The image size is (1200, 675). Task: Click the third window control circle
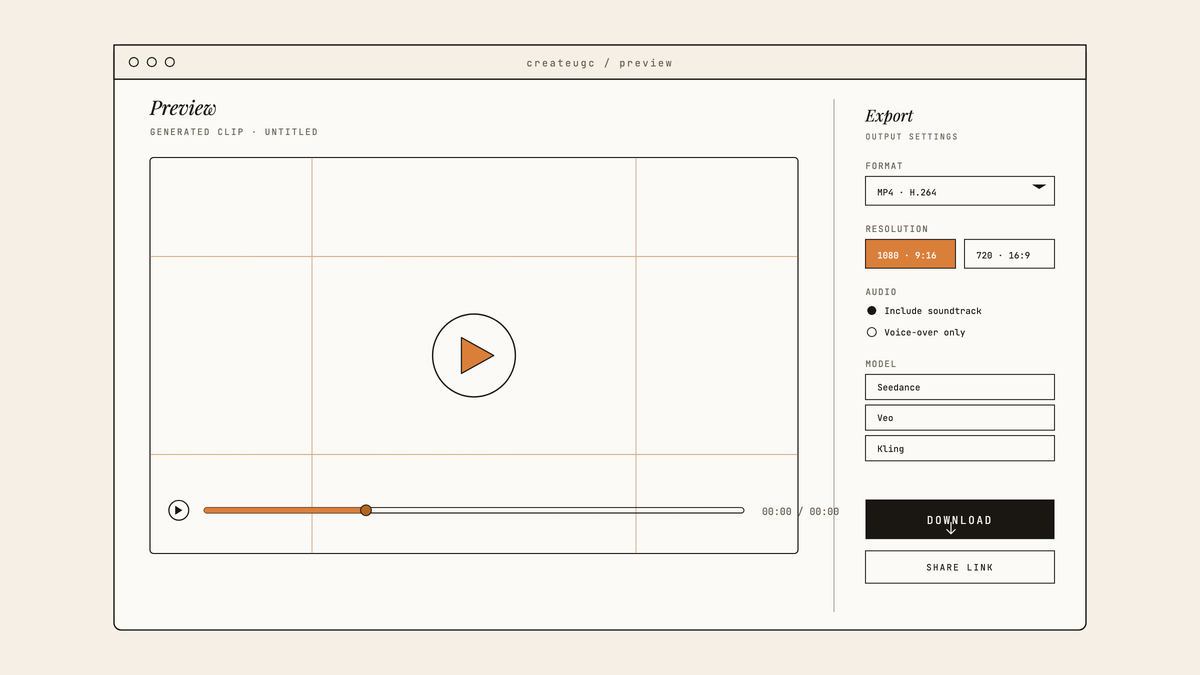(170, 62)
